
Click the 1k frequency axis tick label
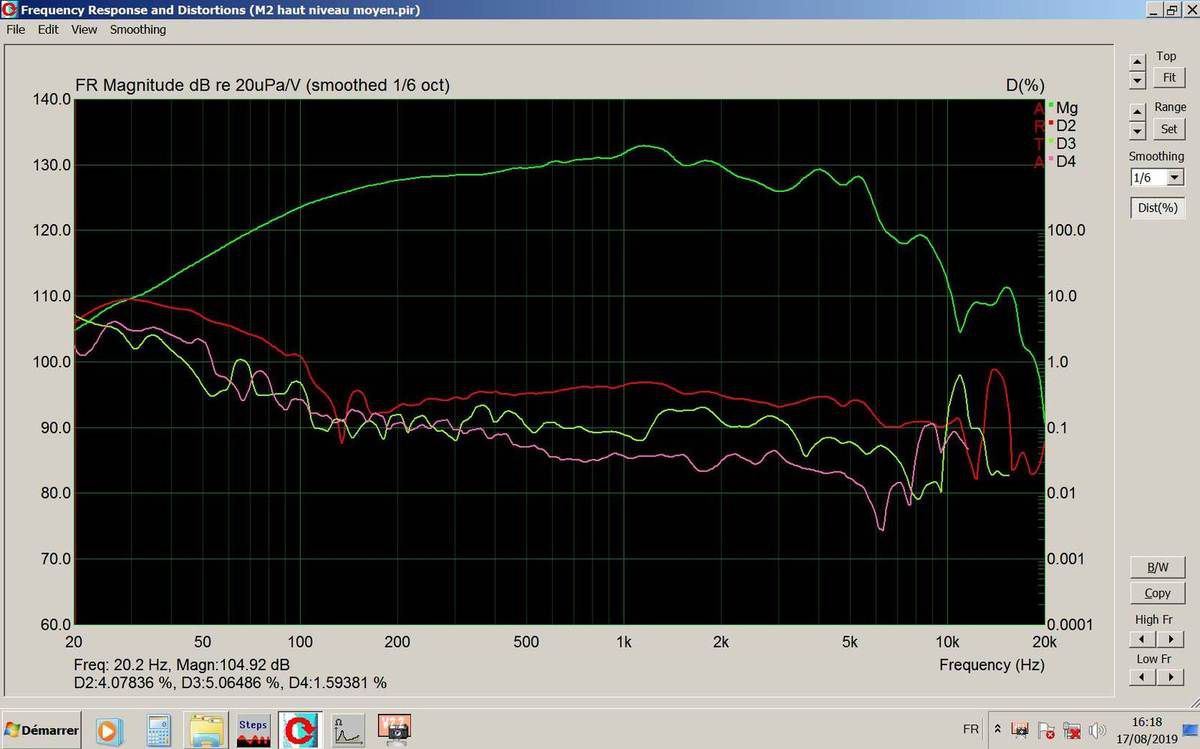[x=624, y=641]
